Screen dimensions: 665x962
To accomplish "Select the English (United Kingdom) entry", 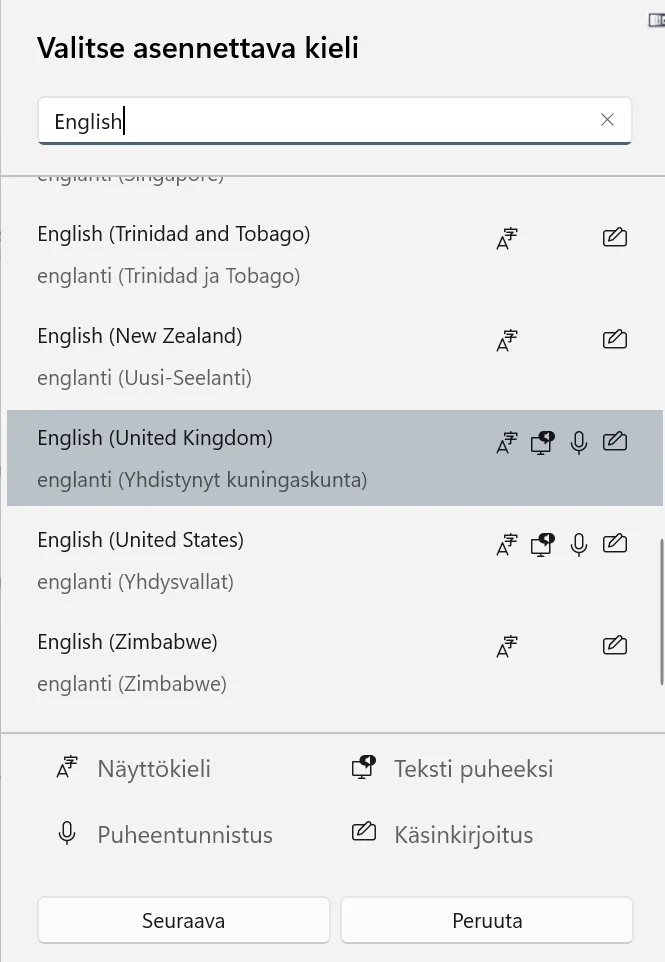I will [x=334, y=458].
